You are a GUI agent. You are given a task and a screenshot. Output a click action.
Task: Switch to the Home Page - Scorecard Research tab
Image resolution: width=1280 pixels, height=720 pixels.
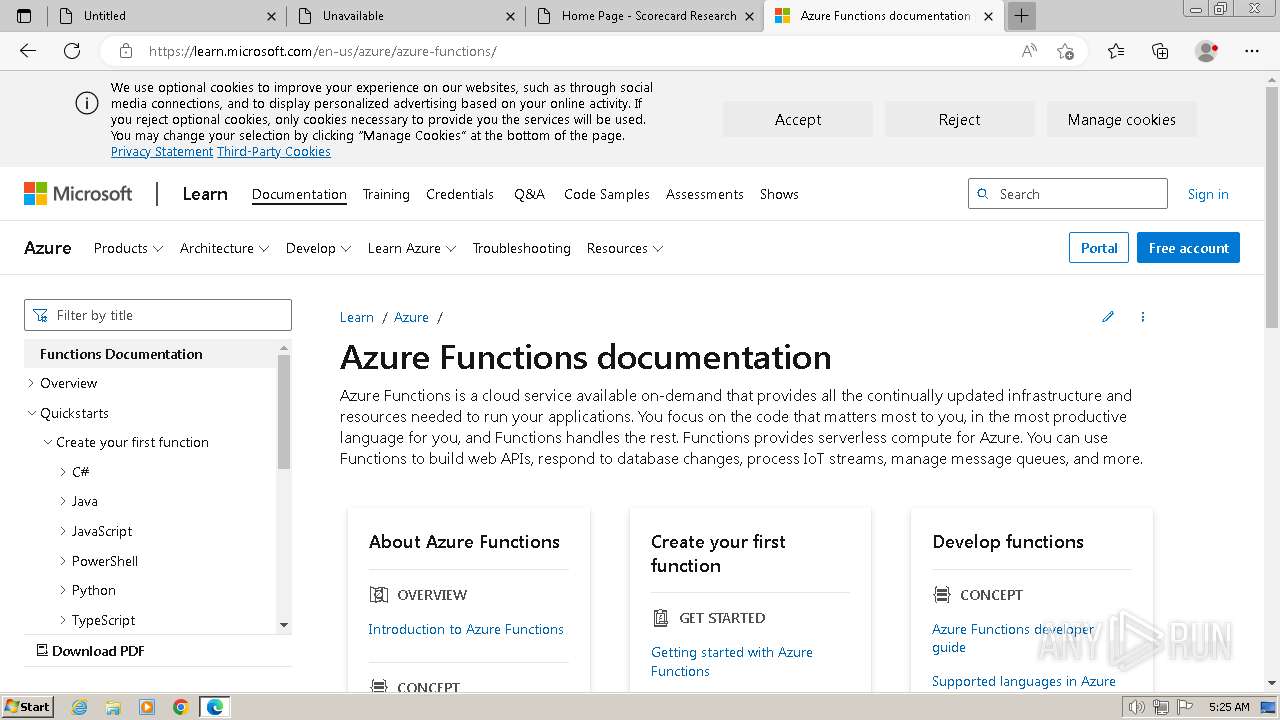coord(648,16)
